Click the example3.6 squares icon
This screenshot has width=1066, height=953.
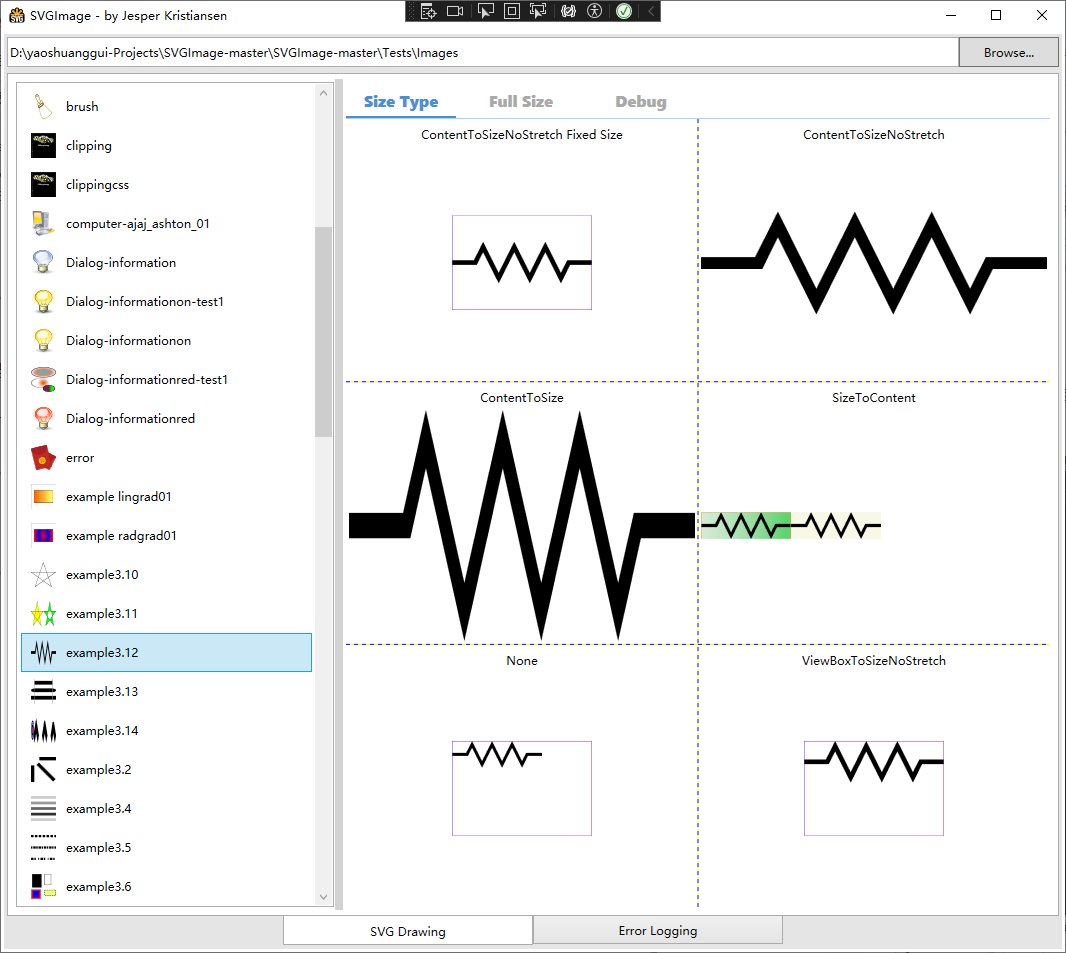click(x=43, y=886)
